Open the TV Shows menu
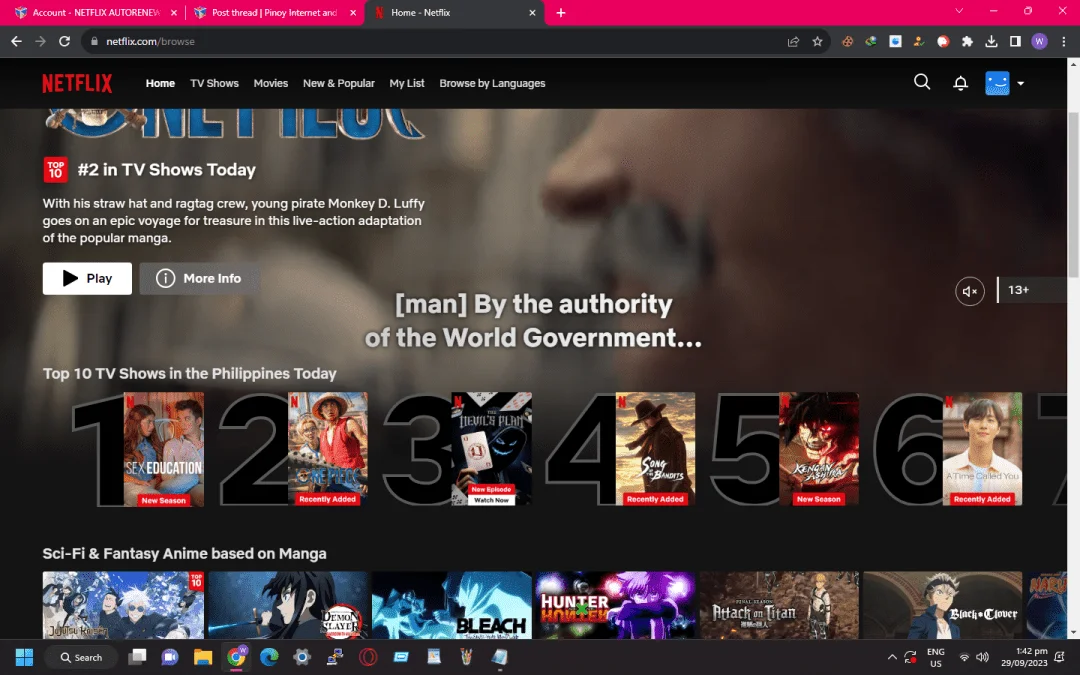The image size is (1080, 675). 214,83
